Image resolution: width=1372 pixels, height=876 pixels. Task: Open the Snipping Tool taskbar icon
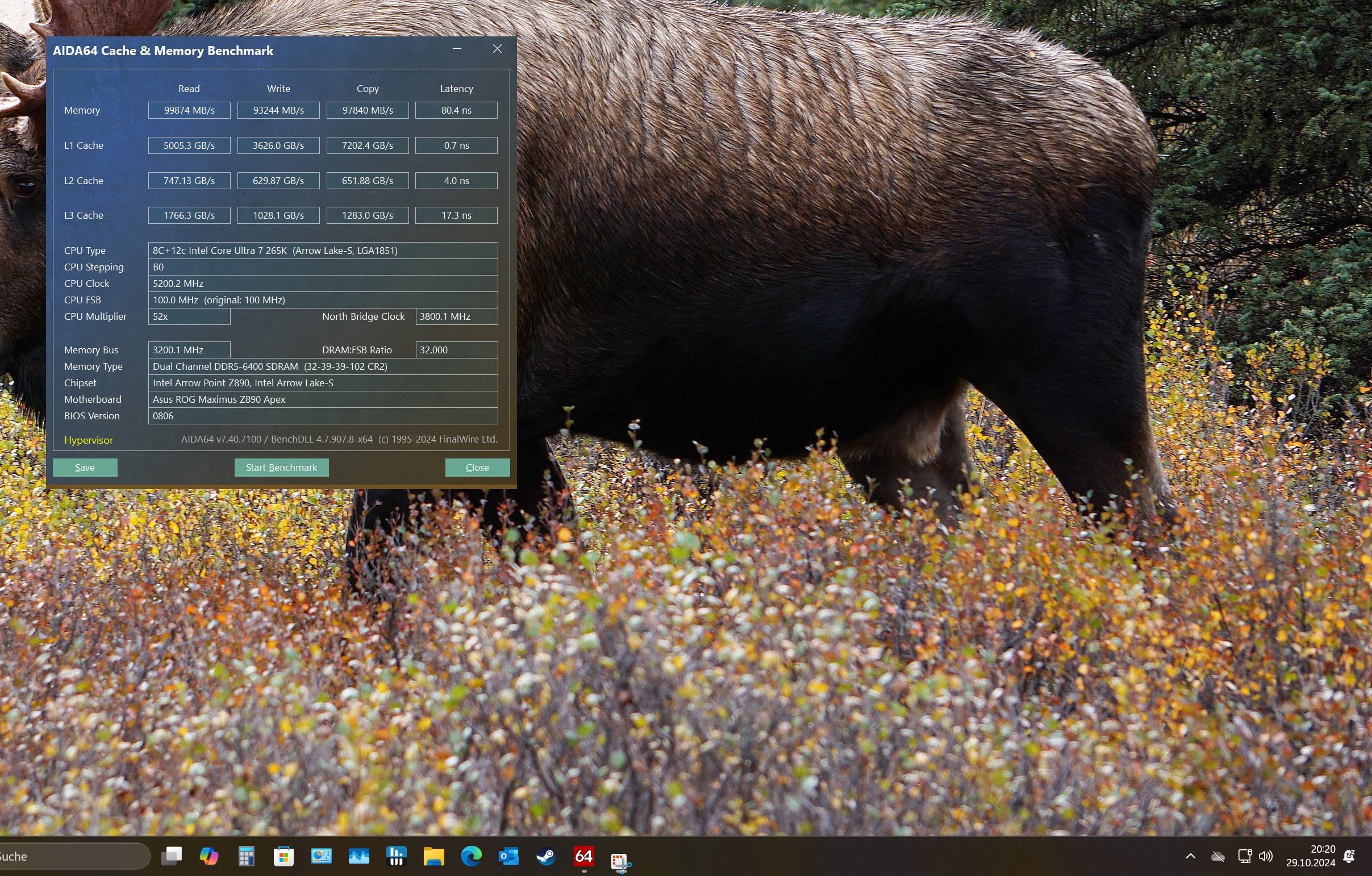(620, 861)
